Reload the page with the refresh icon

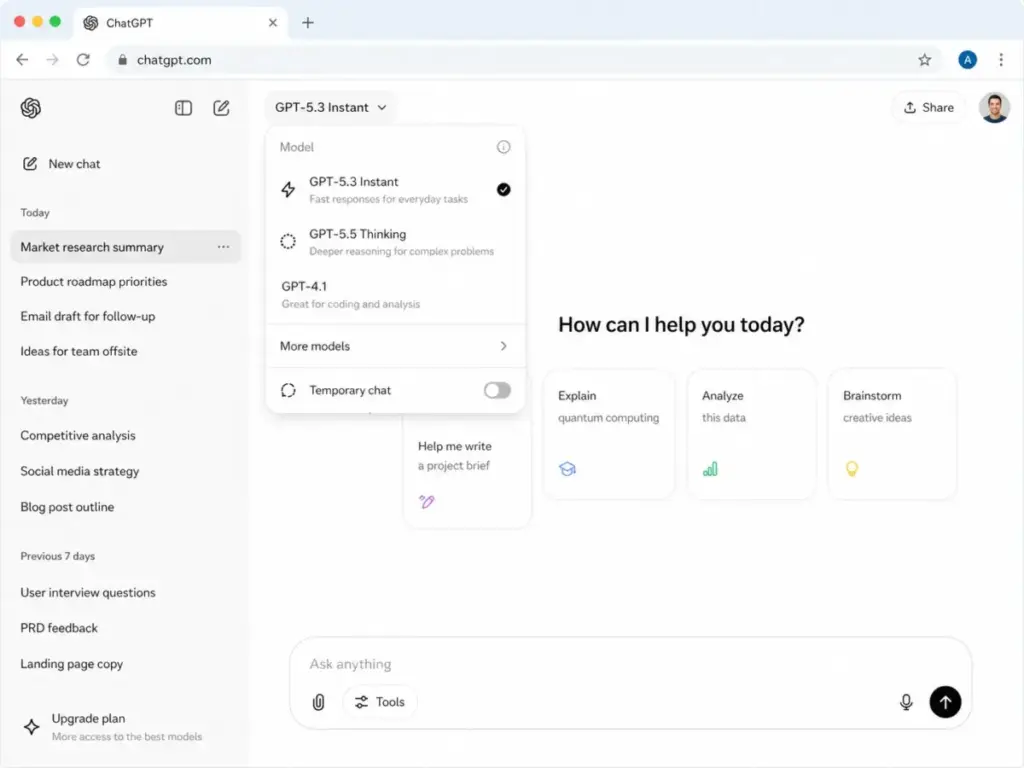[x=83, y=60]
